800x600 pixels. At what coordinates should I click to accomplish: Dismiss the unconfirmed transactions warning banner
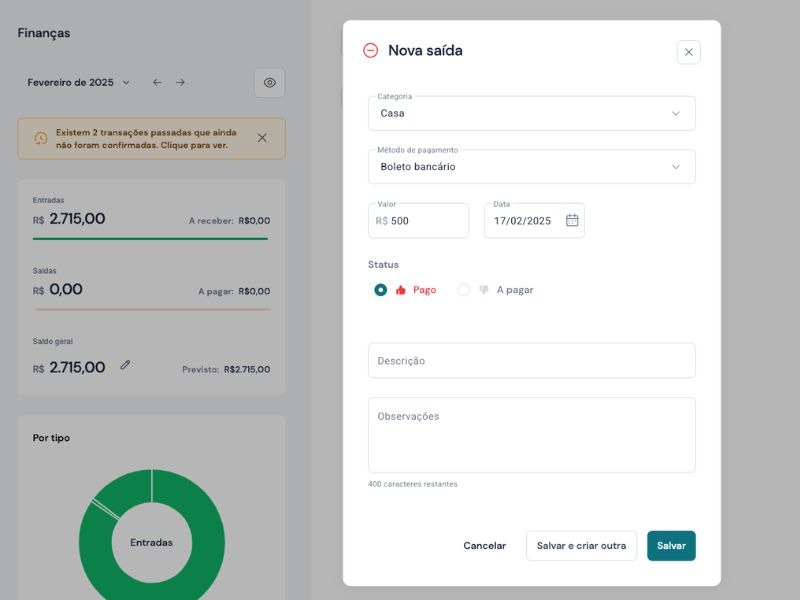pyautogui.click(x=262, y=138)
